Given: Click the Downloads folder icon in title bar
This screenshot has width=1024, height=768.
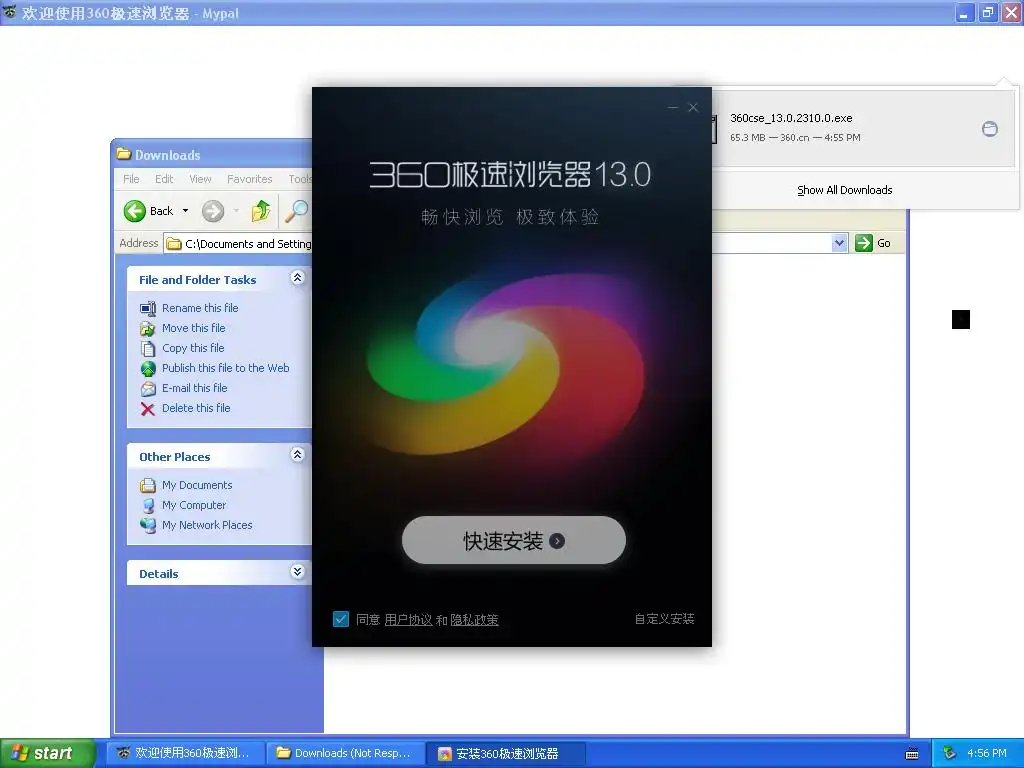Looking at the screenshot, I should [x=123, y=154].
